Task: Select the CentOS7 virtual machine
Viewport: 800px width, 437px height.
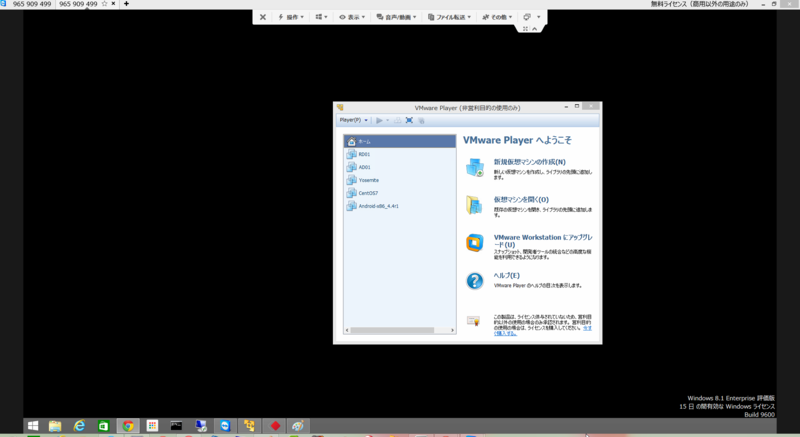Action: (x=399, y=193)
